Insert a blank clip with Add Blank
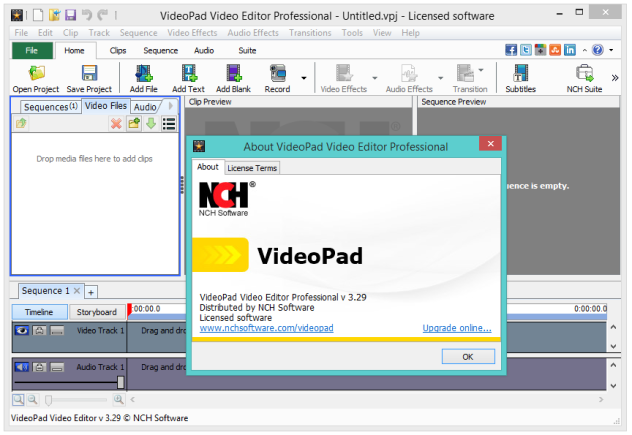This screenshot has height=435, width=632. [x=233, y=79]
